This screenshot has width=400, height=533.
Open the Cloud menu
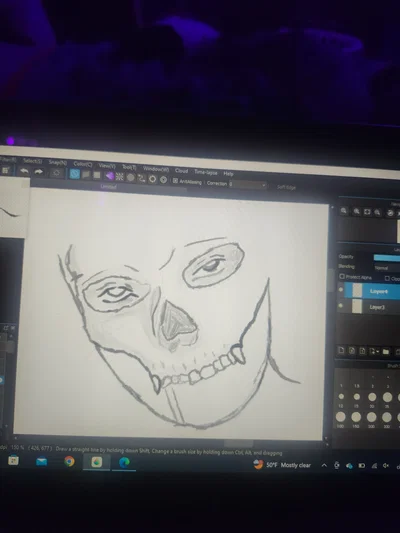(181, 170)
